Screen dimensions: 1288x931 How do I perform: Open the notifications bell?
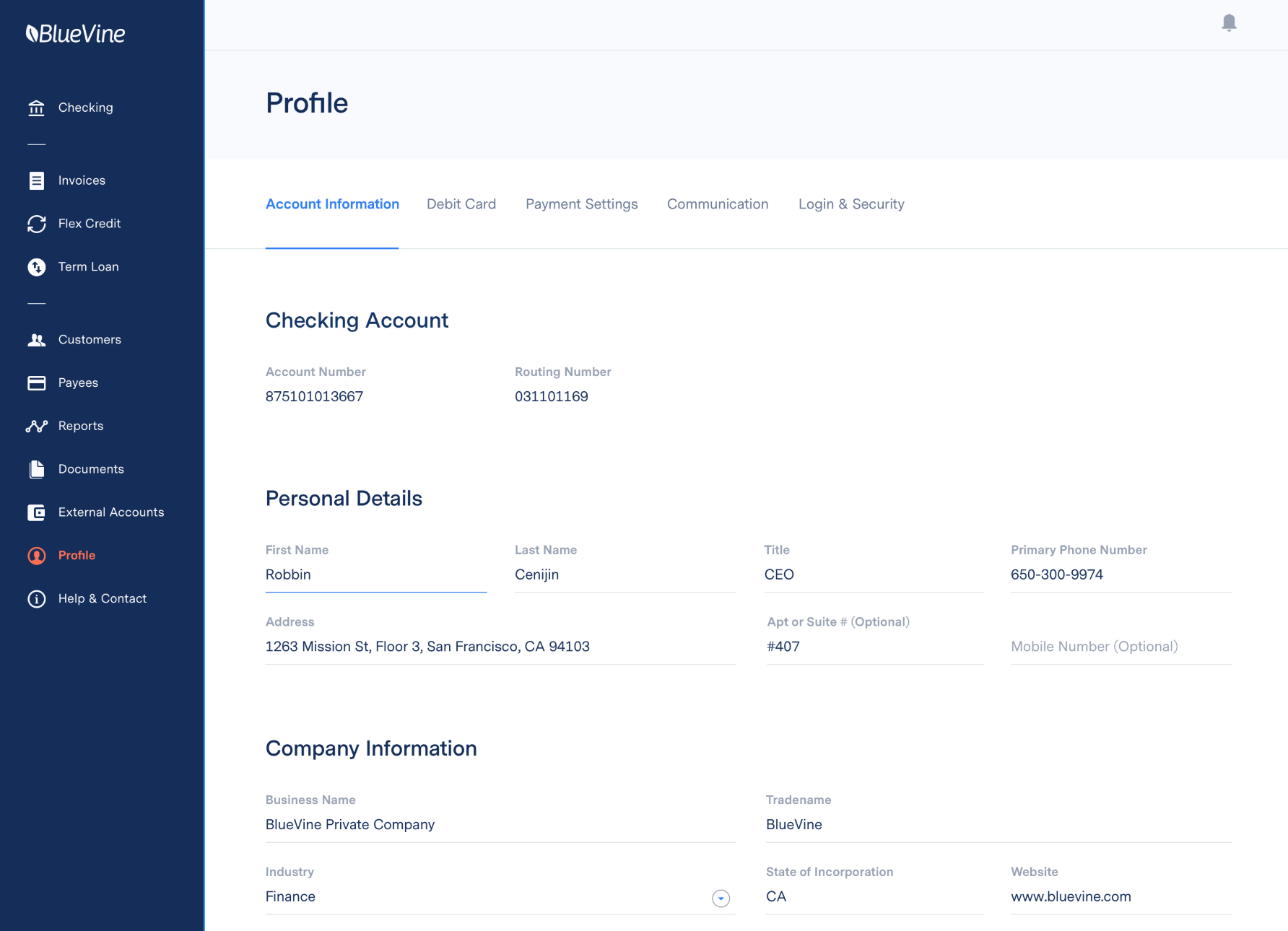(1229, 22)
